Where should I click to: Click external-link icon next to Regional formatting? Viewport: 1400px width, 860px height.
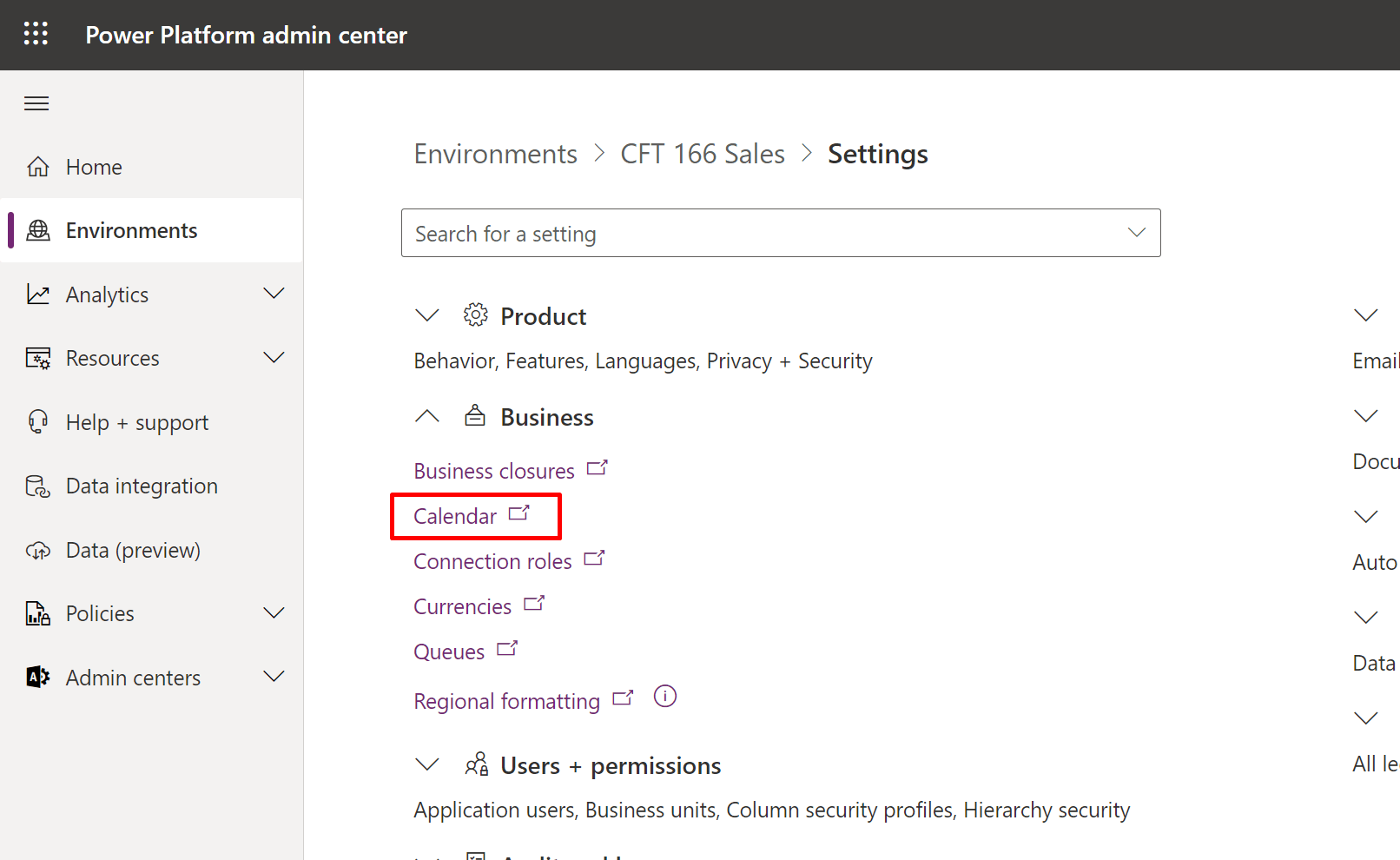(623, 698)
